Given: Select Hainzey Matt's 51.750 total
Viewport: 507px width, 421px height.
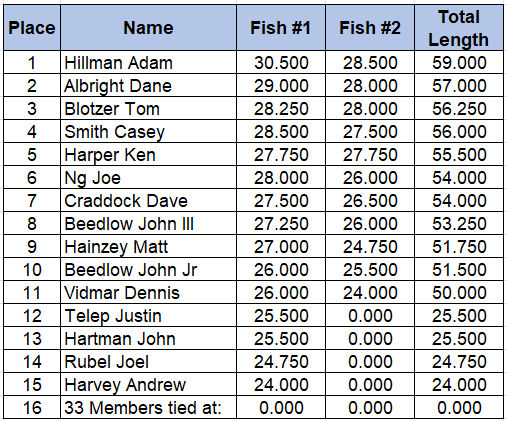Looking at the screenshot, I should [459, 246].
